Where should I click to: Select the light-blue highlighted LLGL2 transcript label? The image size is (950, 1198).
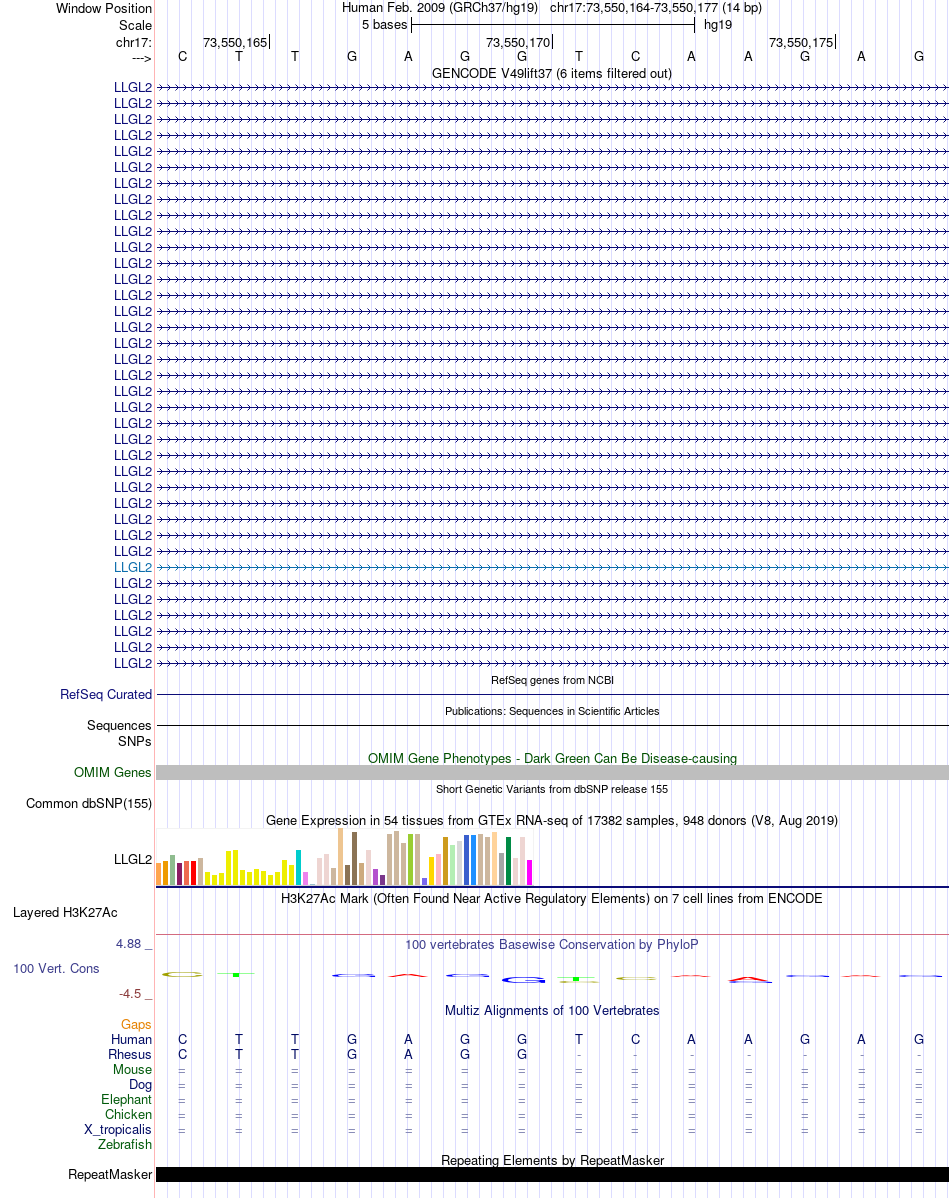[x=133, y=567]
